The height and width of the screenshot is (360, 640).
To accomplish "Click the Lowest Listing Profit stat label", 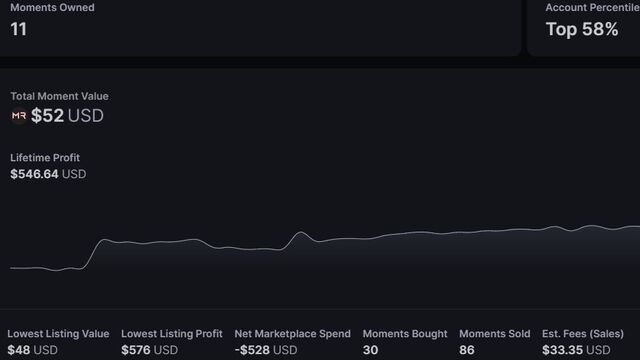I will pyautogui.click(x=172, y=334).
